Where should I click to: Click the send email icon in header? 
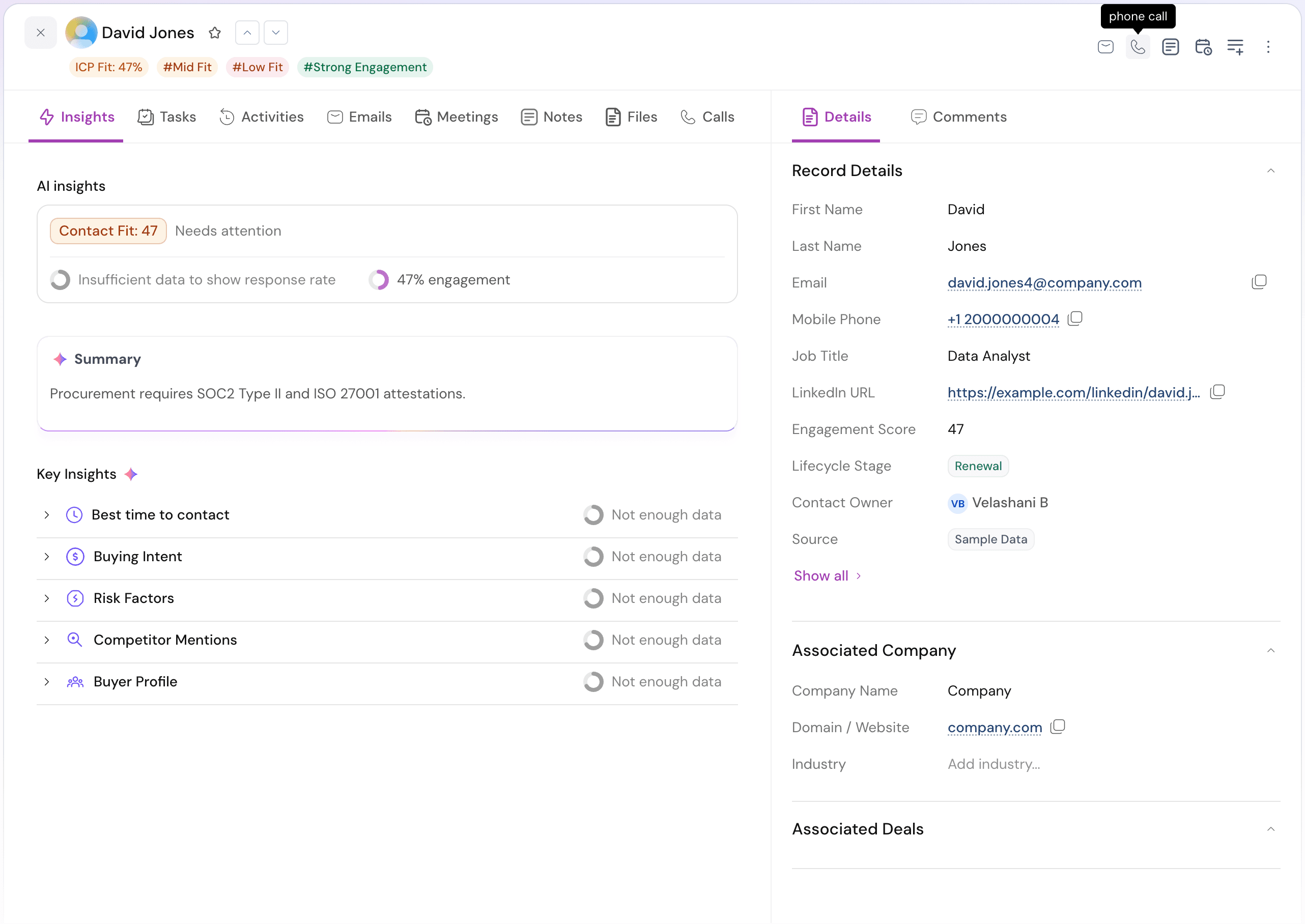tap(1105, 47)
